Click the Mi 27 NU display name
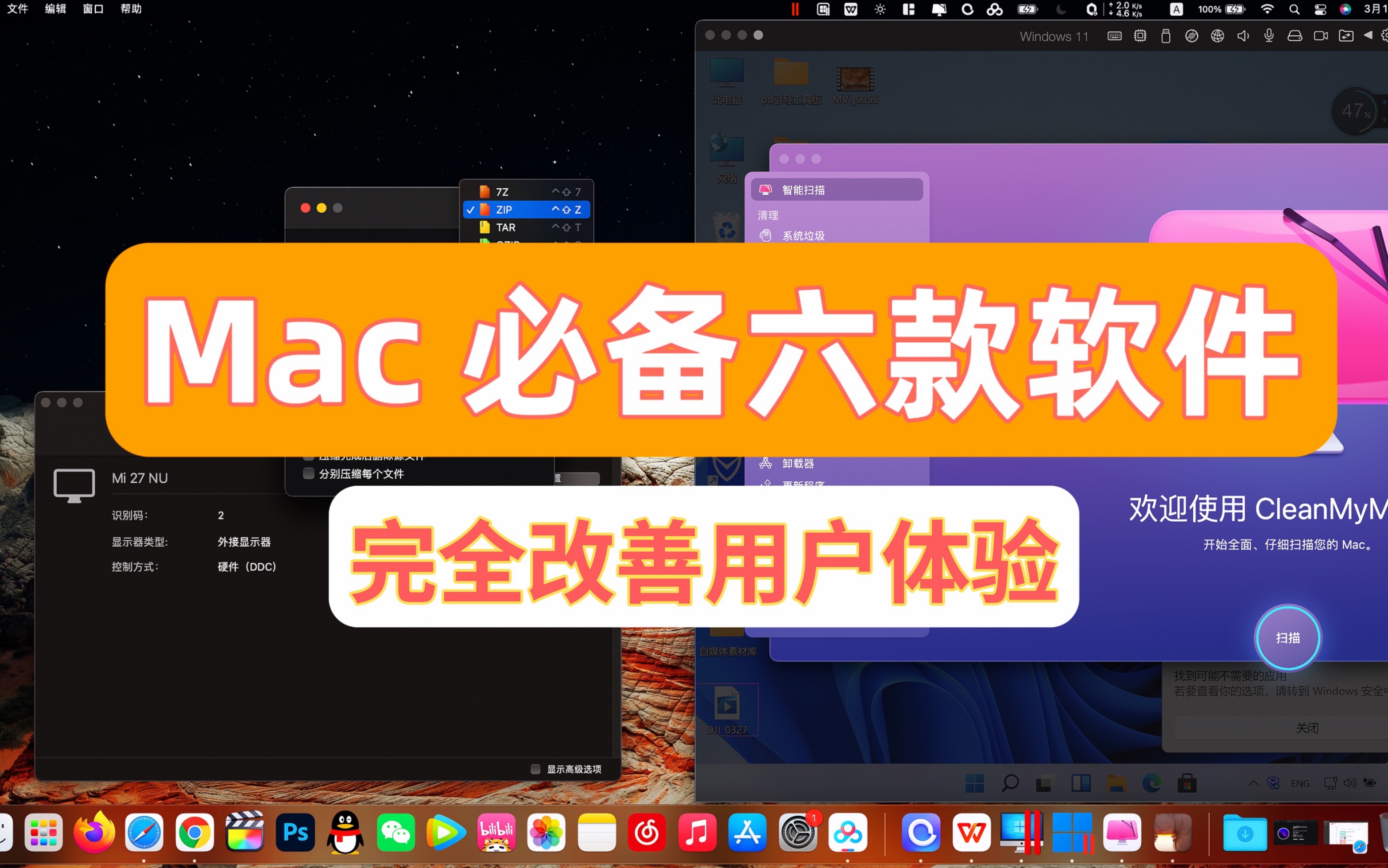This screenshot has height=868, width=1388. 140,478
